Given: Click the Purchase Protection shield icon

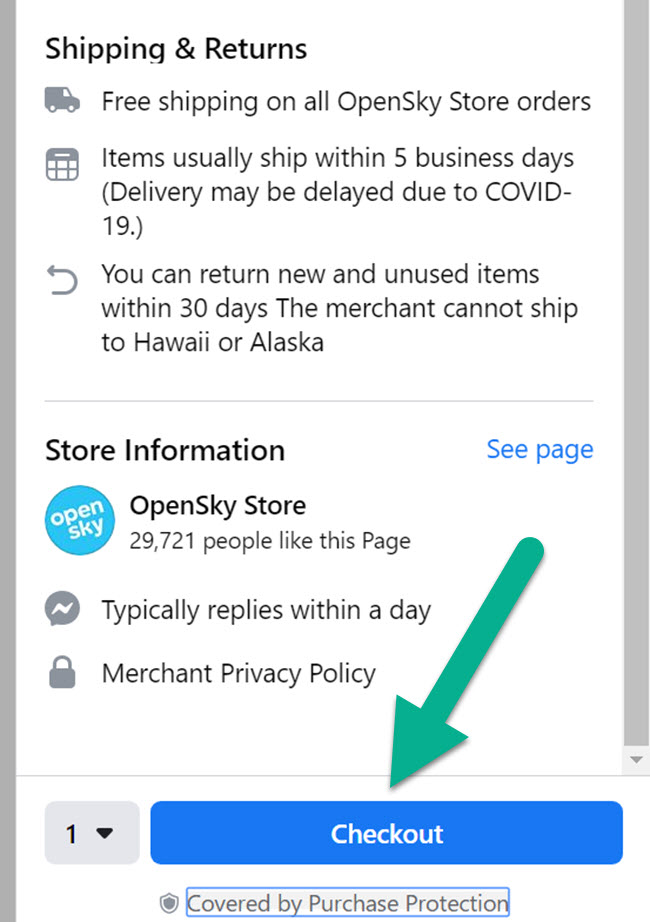Looking at the screenshot, I should pos(170,903).
